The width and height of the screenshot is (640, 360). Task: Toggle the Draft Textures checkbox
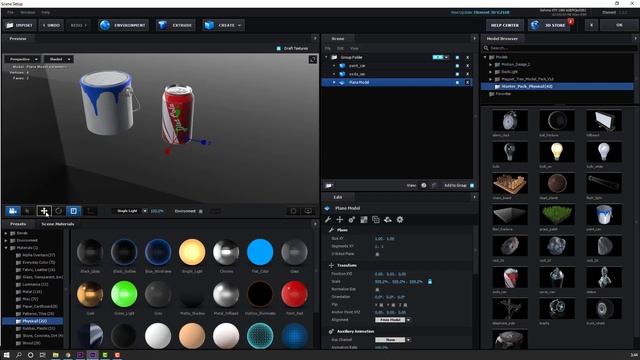click(279, 49)
